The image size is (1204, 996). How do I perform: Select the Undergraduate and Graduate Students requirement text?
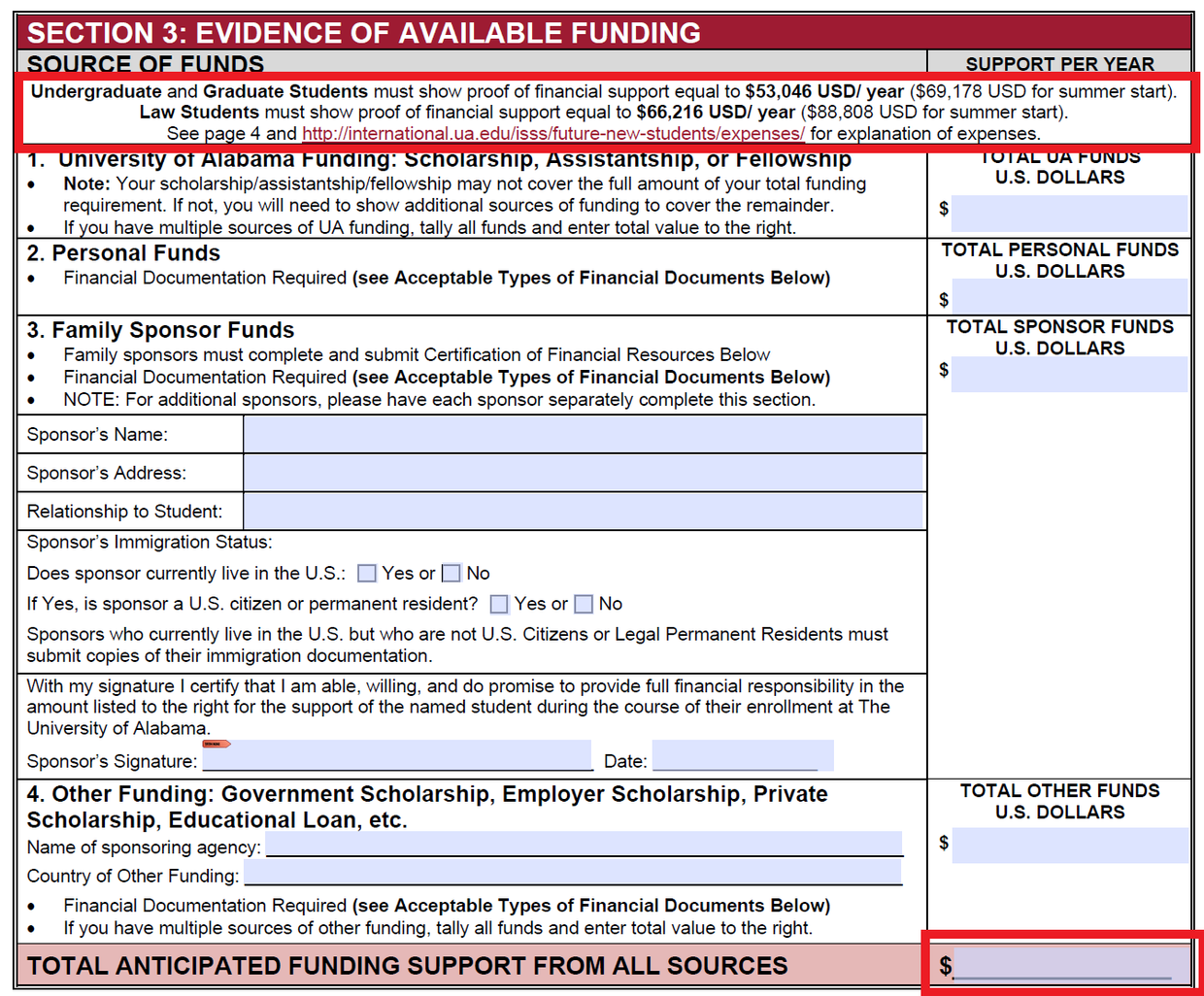click(x=603, y=92)
